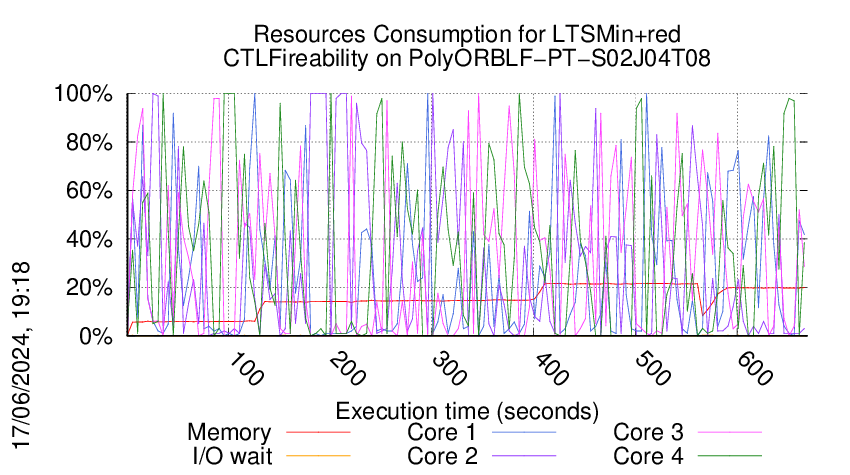Click the green Core 4 legend line sample
Screen dimensions: 850x475
coord(730,456)
